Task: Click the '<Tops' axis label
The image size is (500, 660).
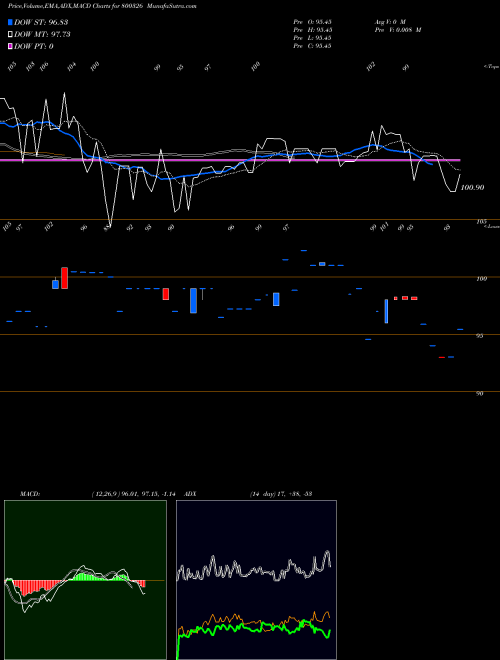Action: pos(491,67)
